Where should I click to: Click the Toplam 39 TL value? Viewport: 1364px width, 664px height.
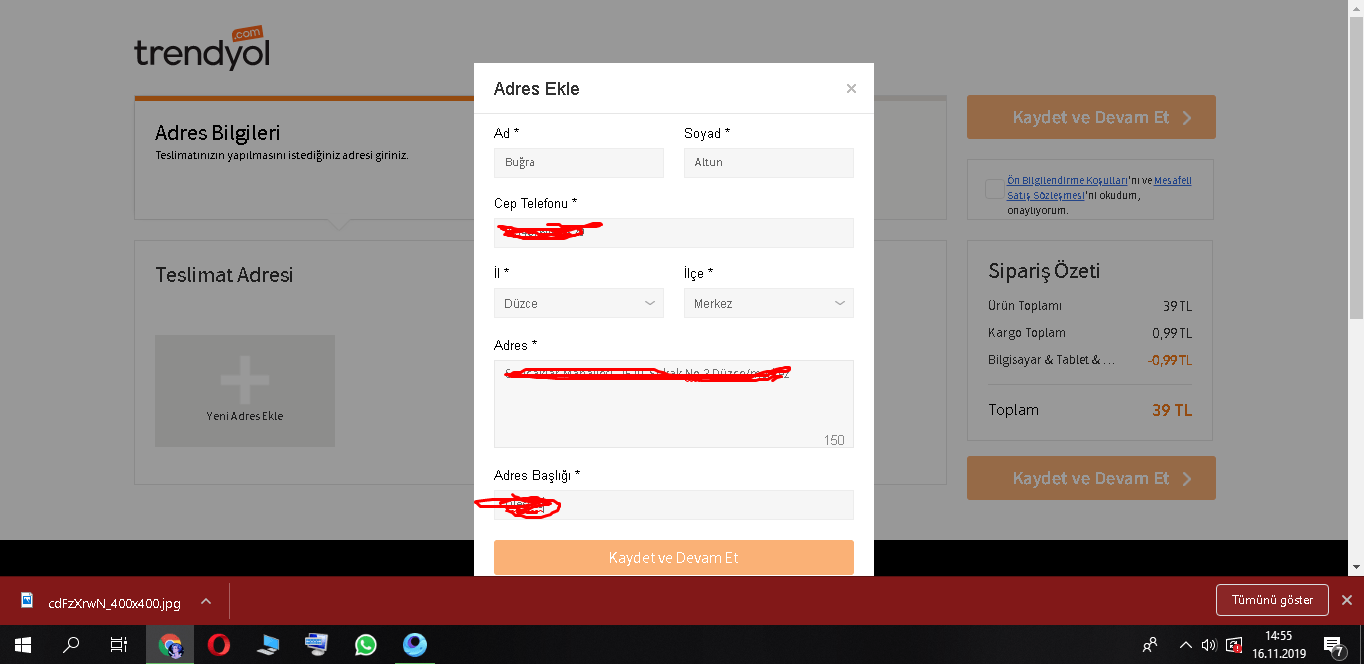click(1172, 410)
